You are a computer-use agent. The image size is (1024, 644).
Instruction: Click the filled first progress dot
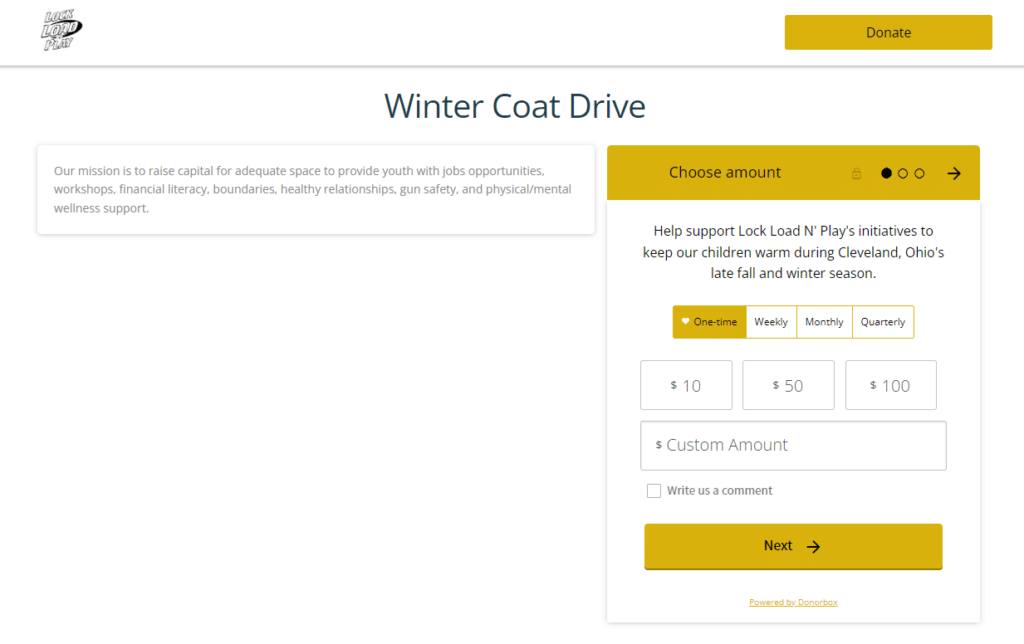tap(886, 173)
